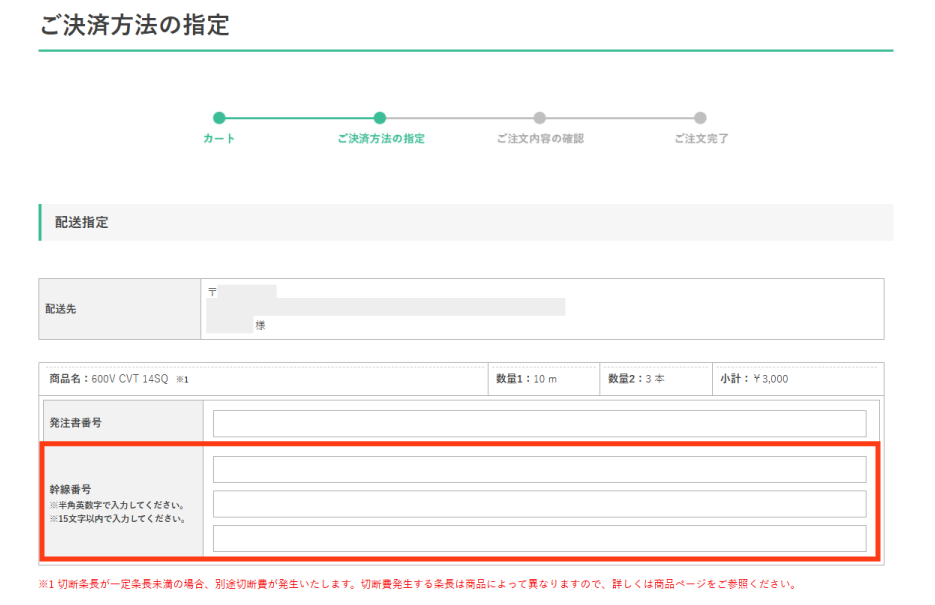Image resolution: width=935 pixels, height=605 pixels.
Task: Click the 幹線番号 field label
Action: pos(70,490)
